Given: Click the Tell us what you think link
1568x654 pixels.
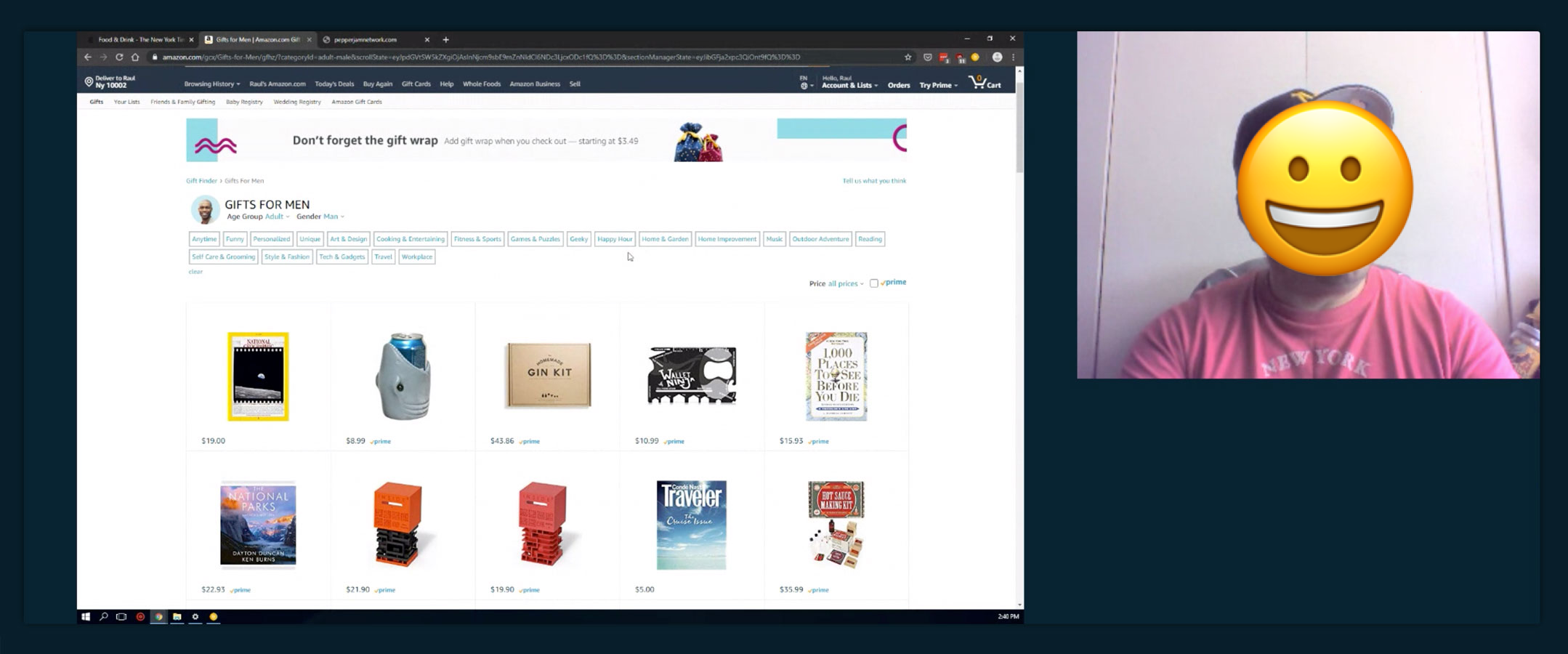Looking at the screenshot, I should (x=874, y=181).
